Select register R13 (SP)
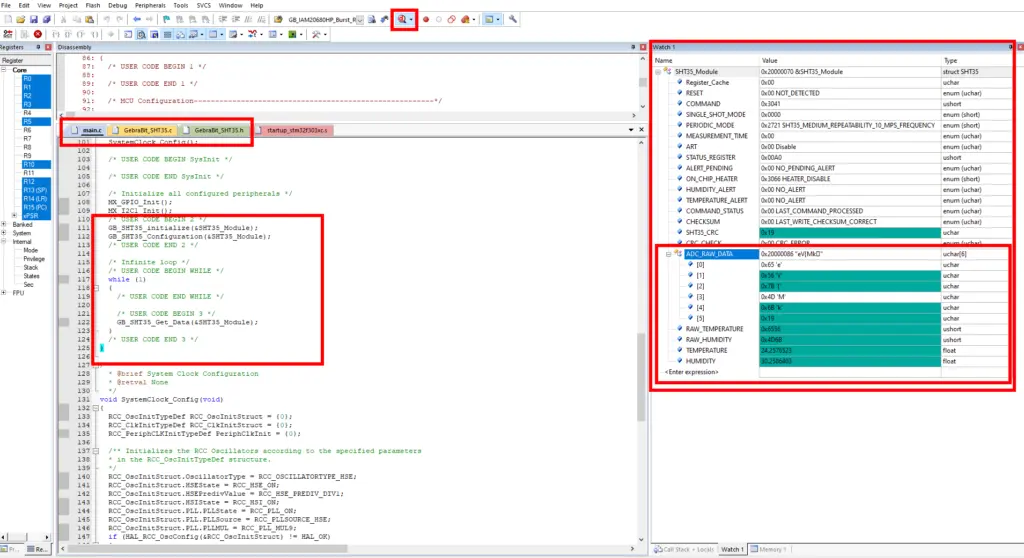The width and height of the screenshot is (1024, 558). (35, 190)
